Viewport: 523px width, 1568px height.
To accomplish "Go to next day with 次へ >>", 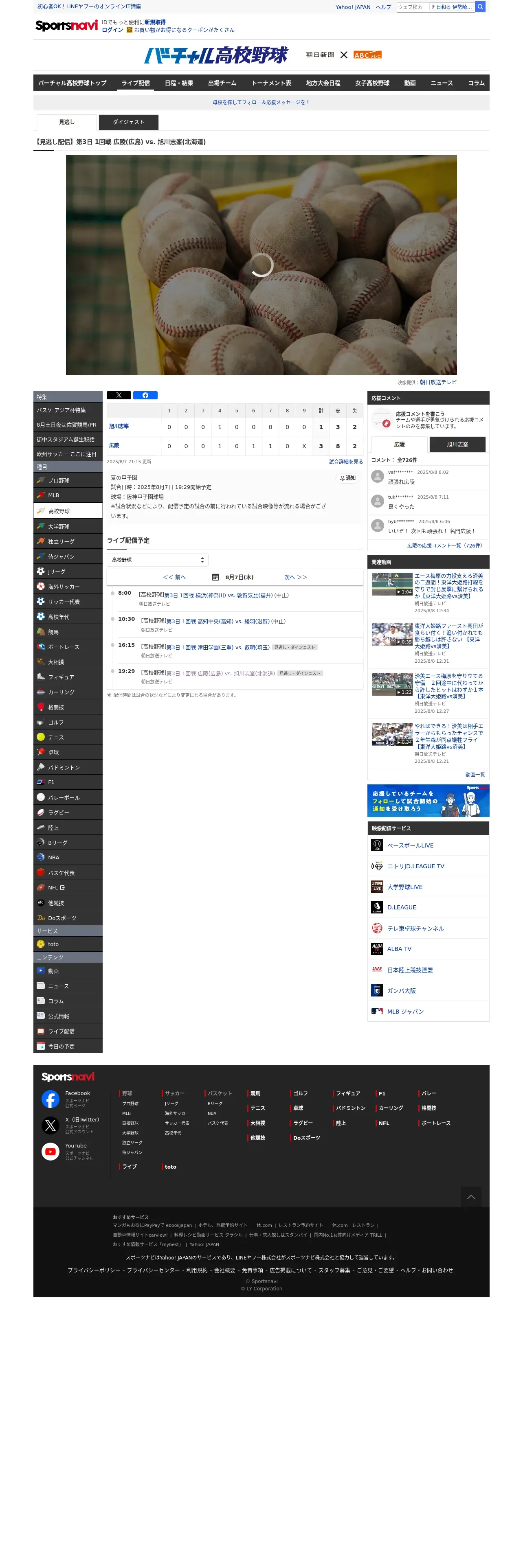I will 295,577.
